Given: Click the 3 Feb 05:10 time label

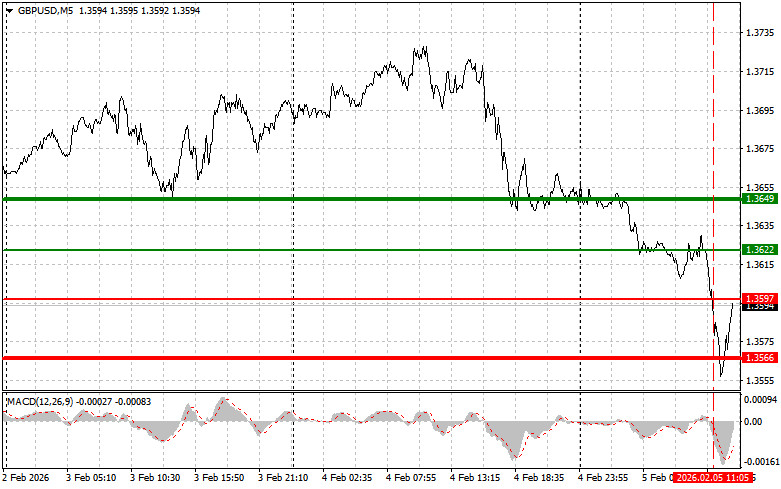Looking at the screenshot, I should [91, 478].
